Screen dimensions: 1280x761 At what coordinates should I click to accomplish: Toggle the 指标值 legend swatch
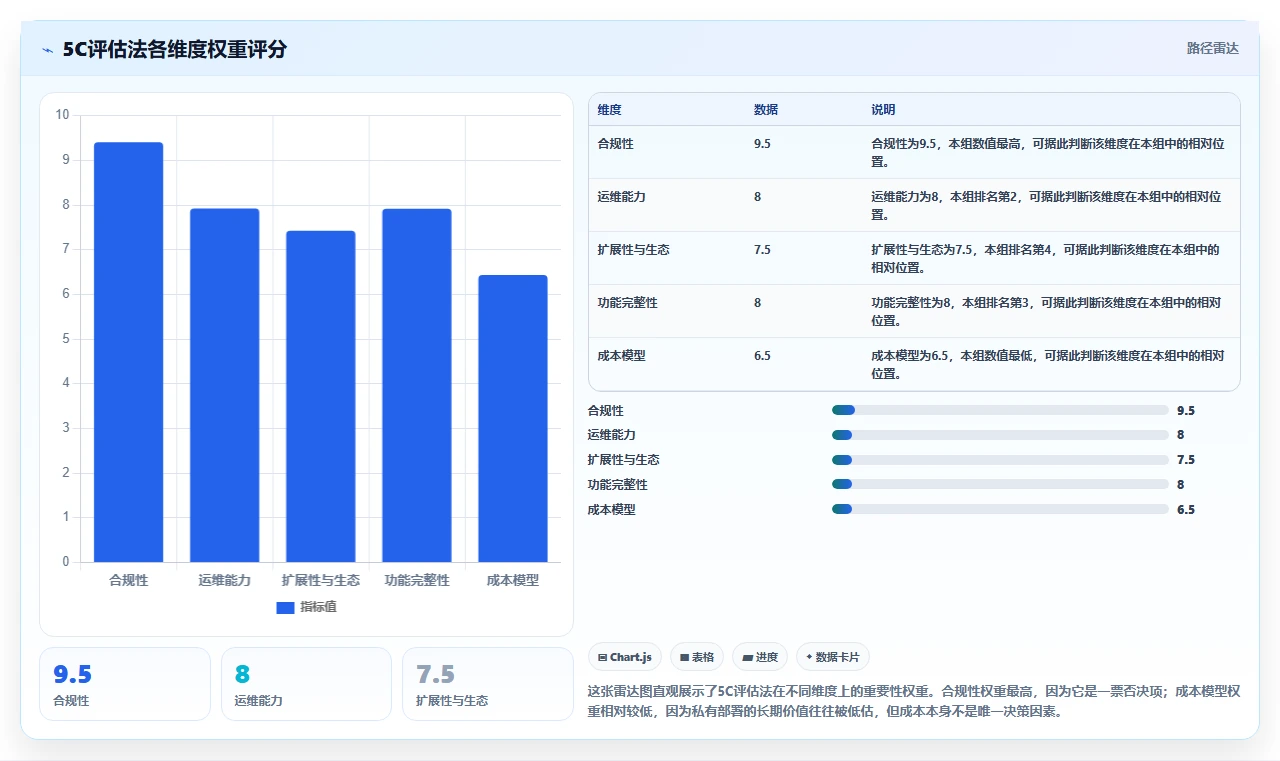(x=285, y=607)
